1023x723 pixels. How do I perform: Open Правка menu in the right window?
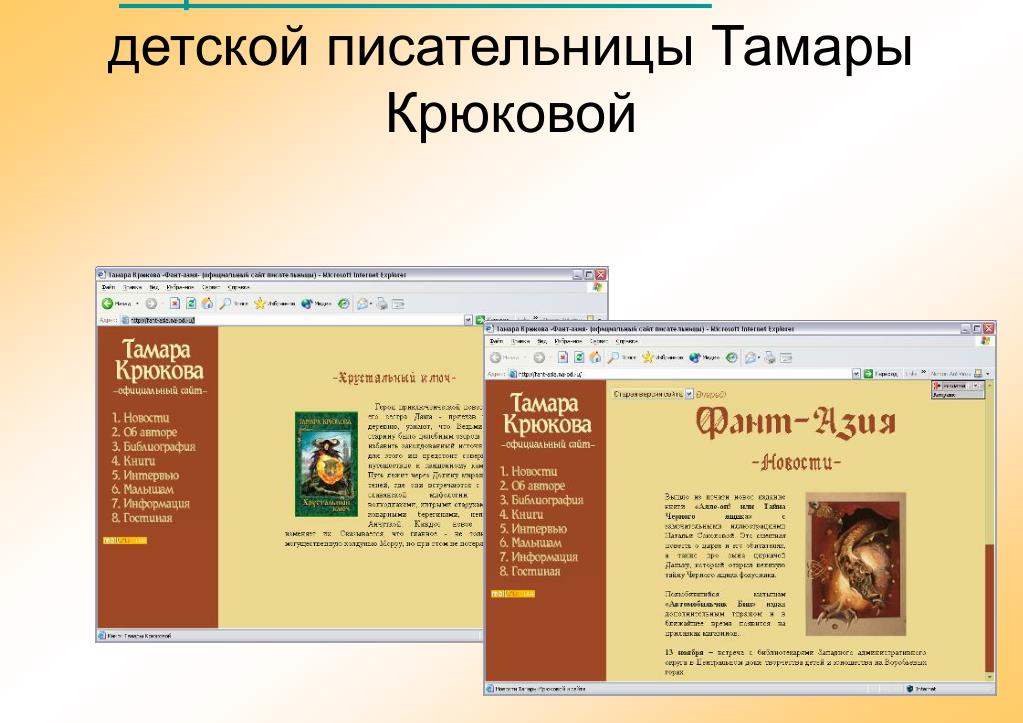520,341
